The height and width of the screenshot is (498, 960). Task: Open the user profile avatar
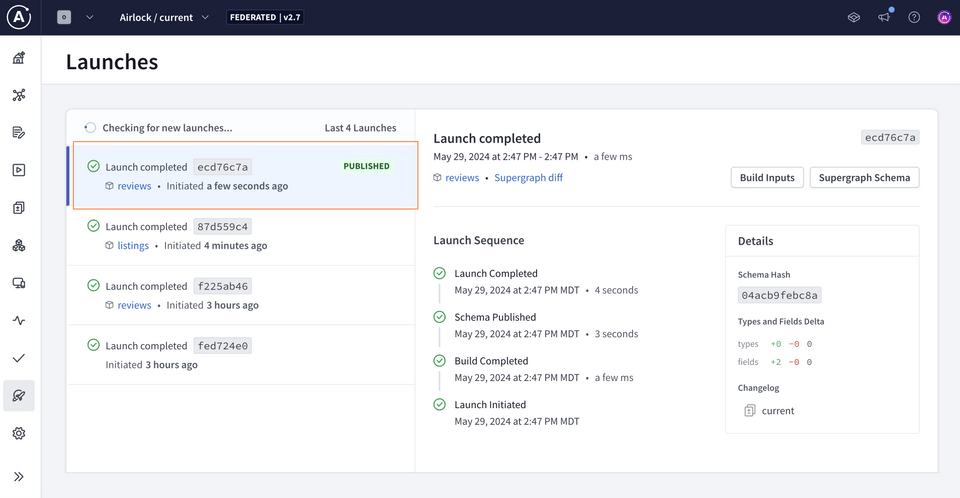coord(944,17)
